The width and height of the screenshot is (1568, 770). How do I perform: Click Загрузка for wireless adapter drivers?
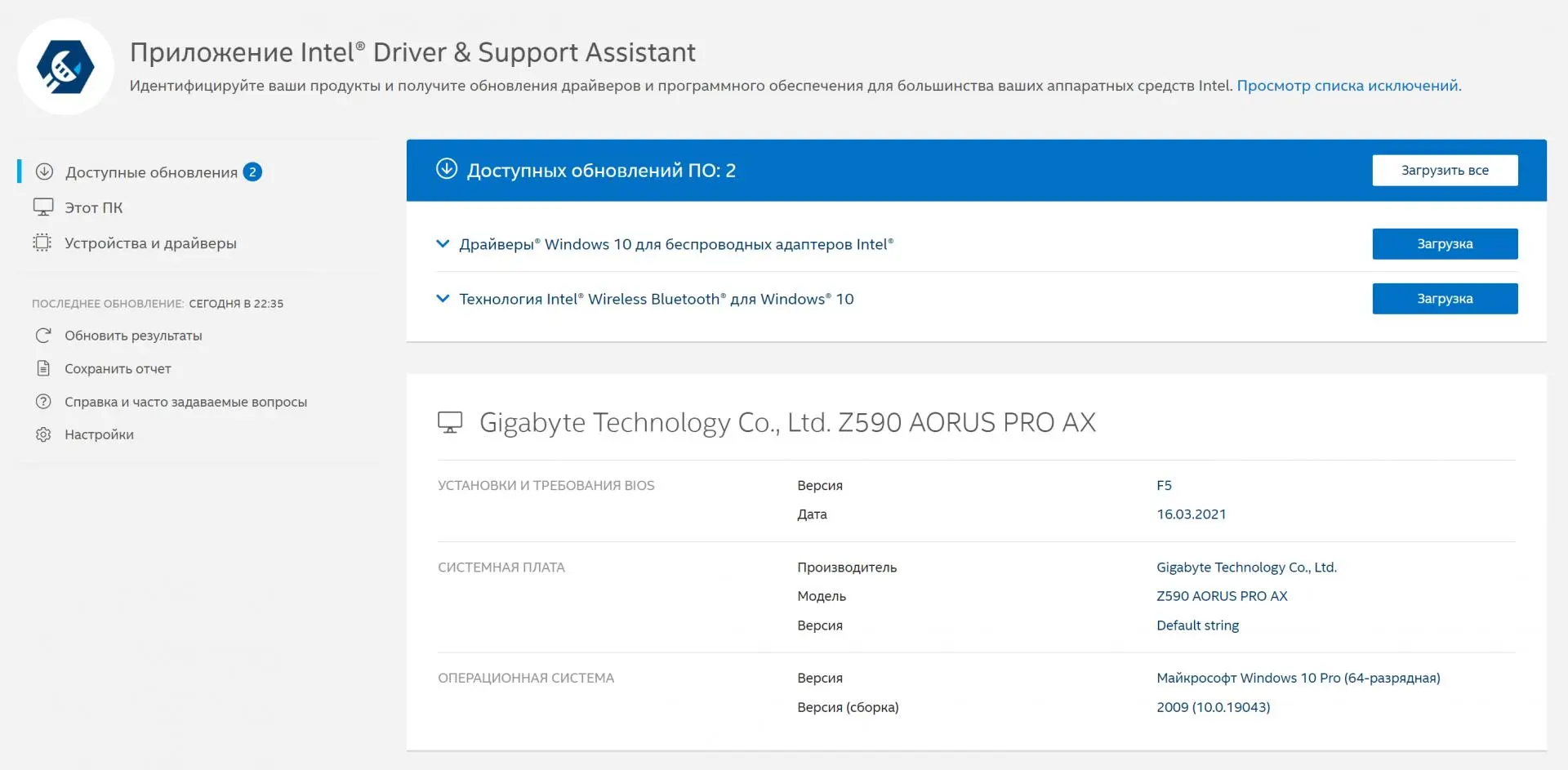[1445, 244]
